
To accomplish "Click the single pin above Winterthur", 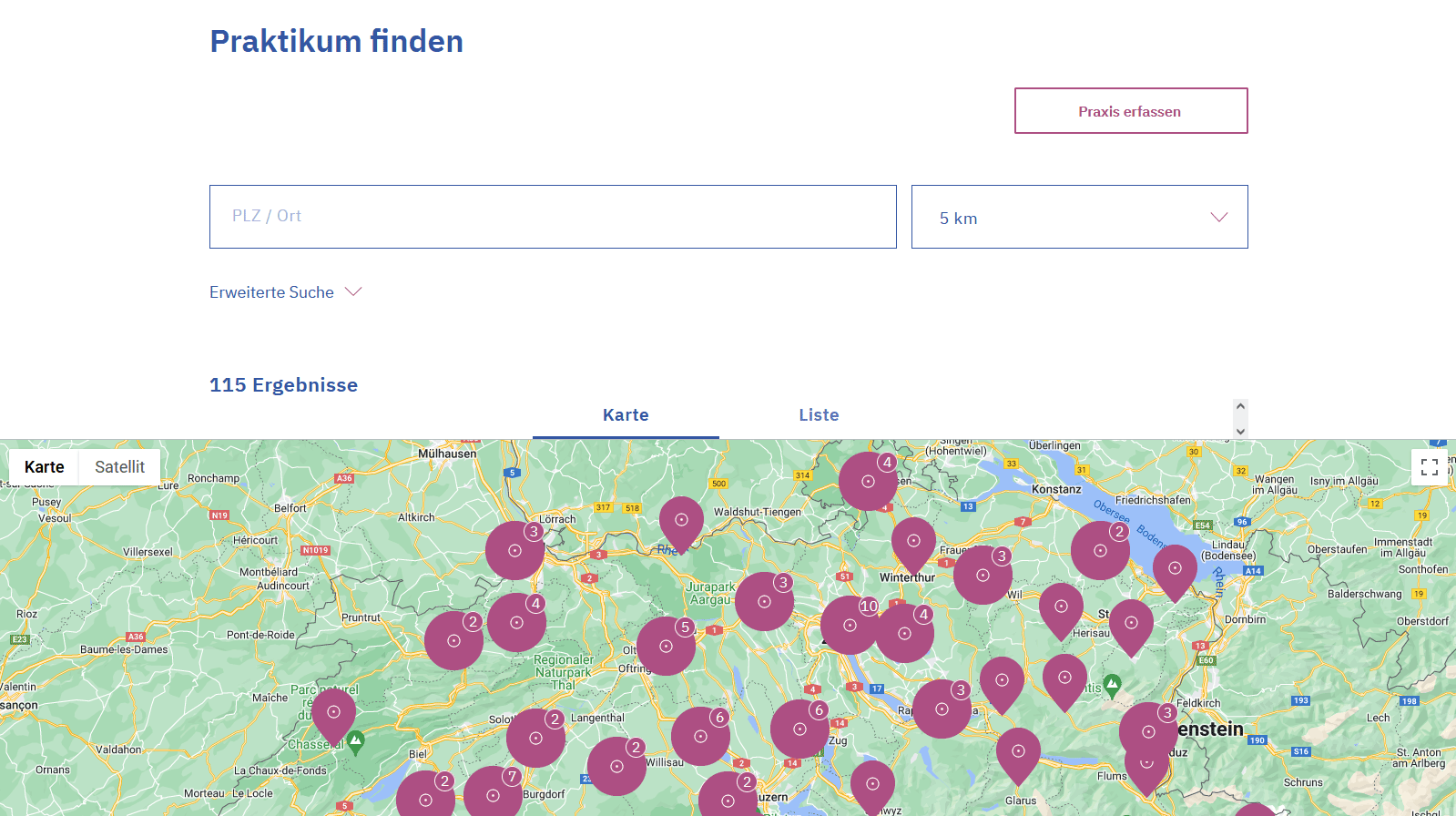I will coord(913,542).
